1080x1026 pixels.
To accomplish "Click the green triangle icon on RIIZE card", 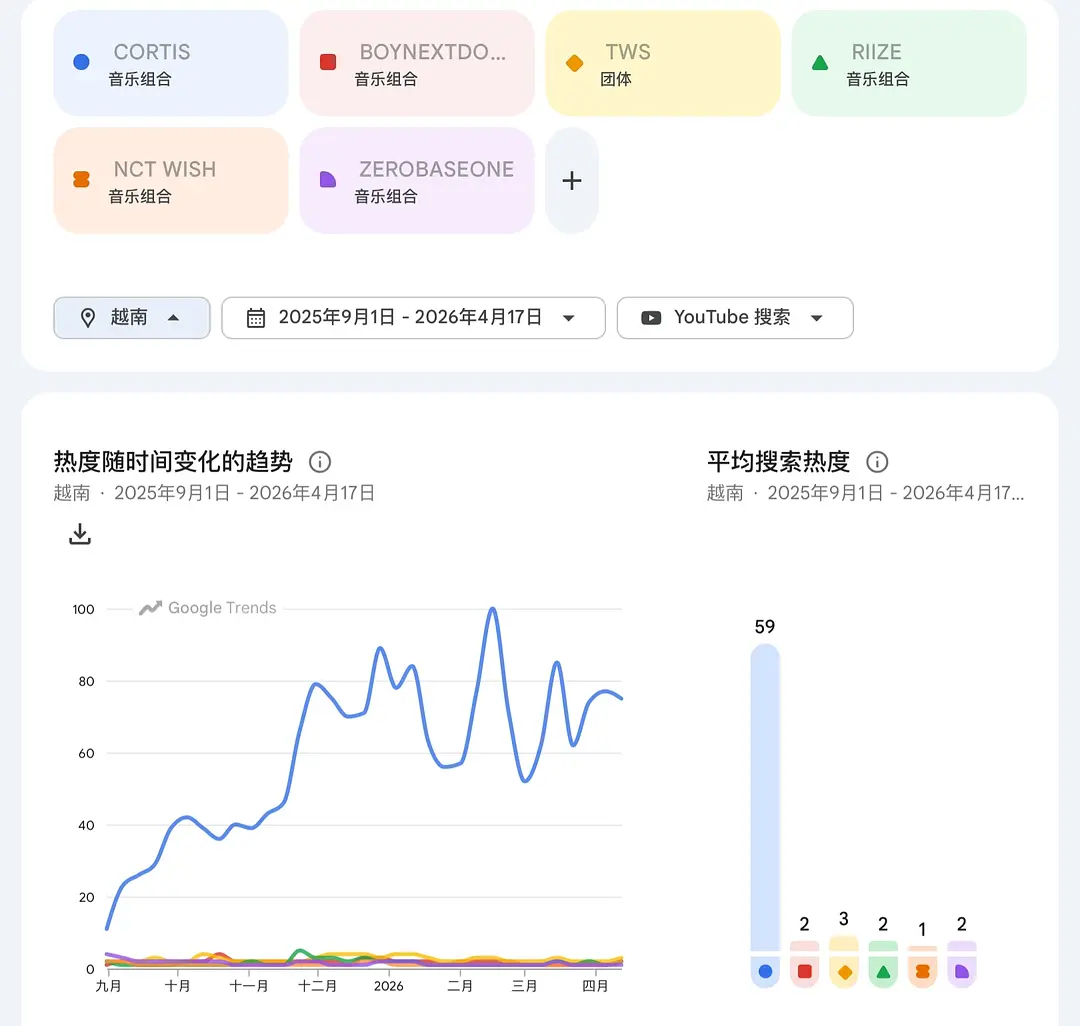I will [820, 63].
